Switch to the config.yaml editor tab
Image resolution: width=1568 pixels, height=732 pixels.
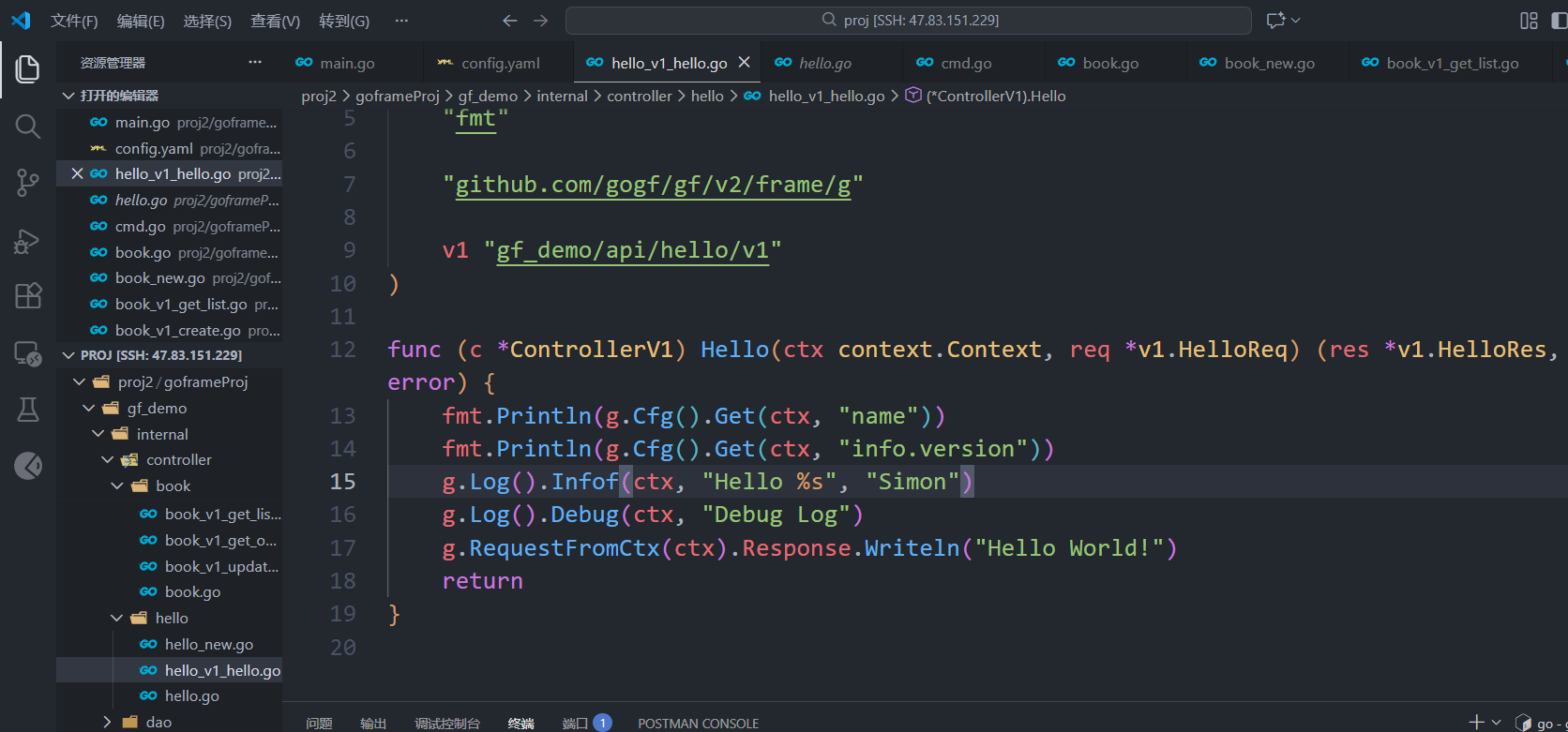click(497, 63)
